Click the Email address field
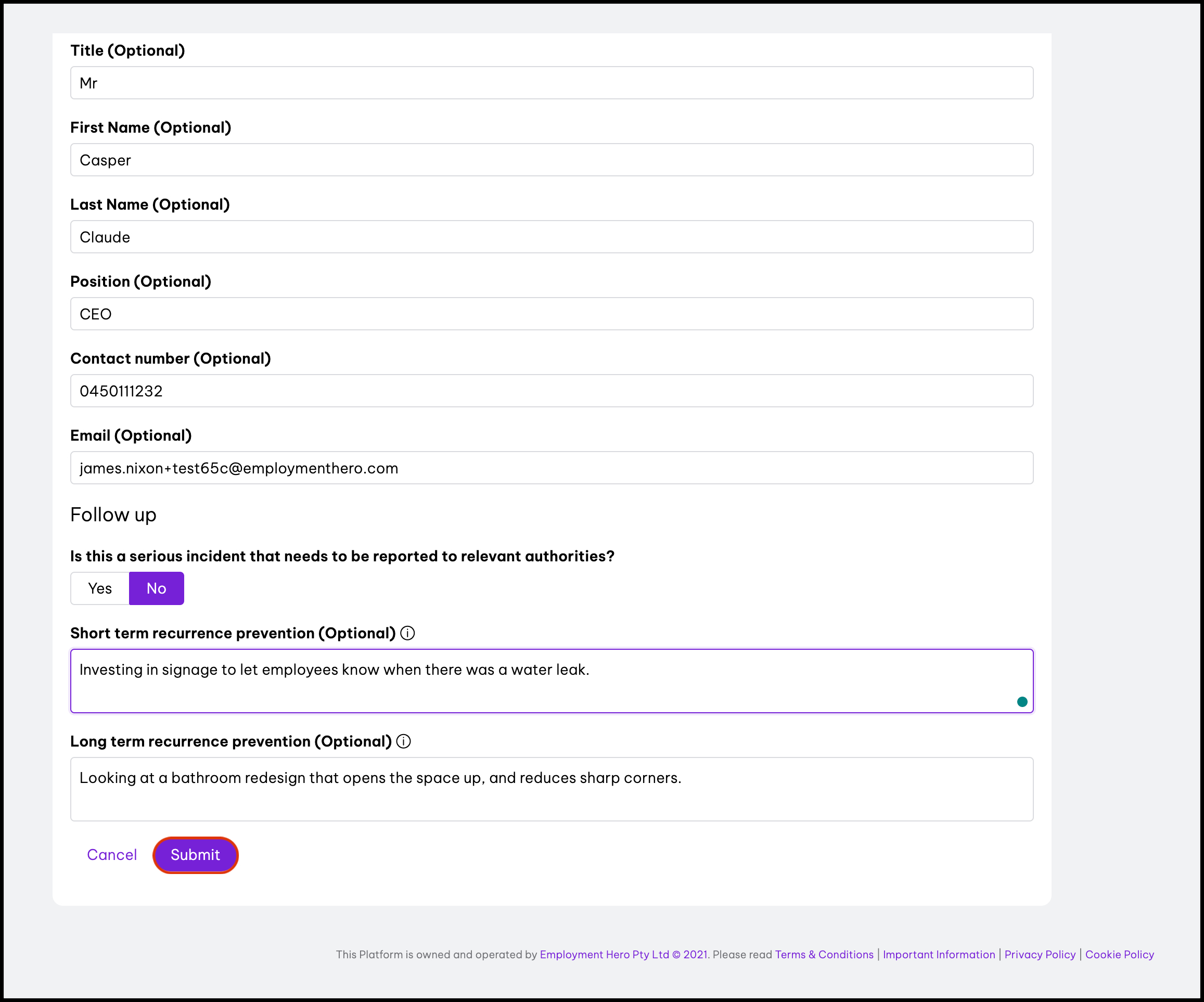The width and height of the screenshot is (1204, 1002). [551, 468]
